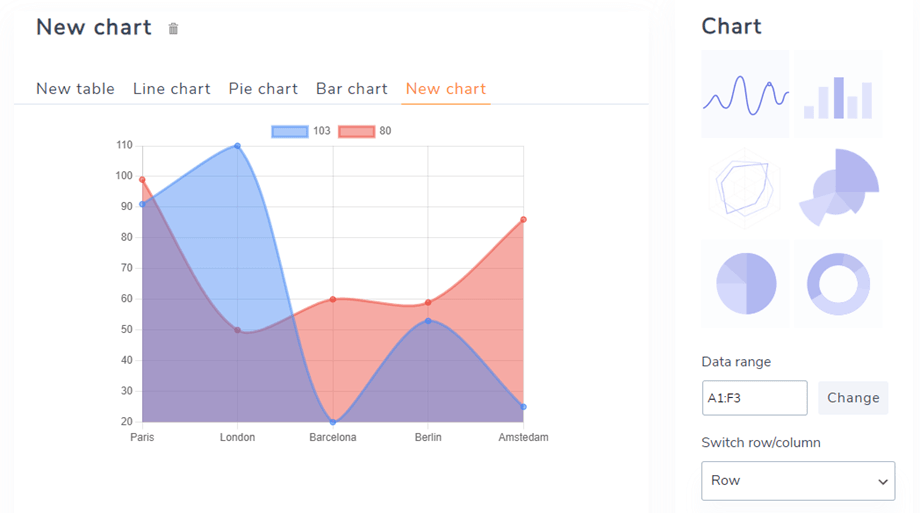
Task: Select the line chart type icon
Action: (x=745, y=94)
